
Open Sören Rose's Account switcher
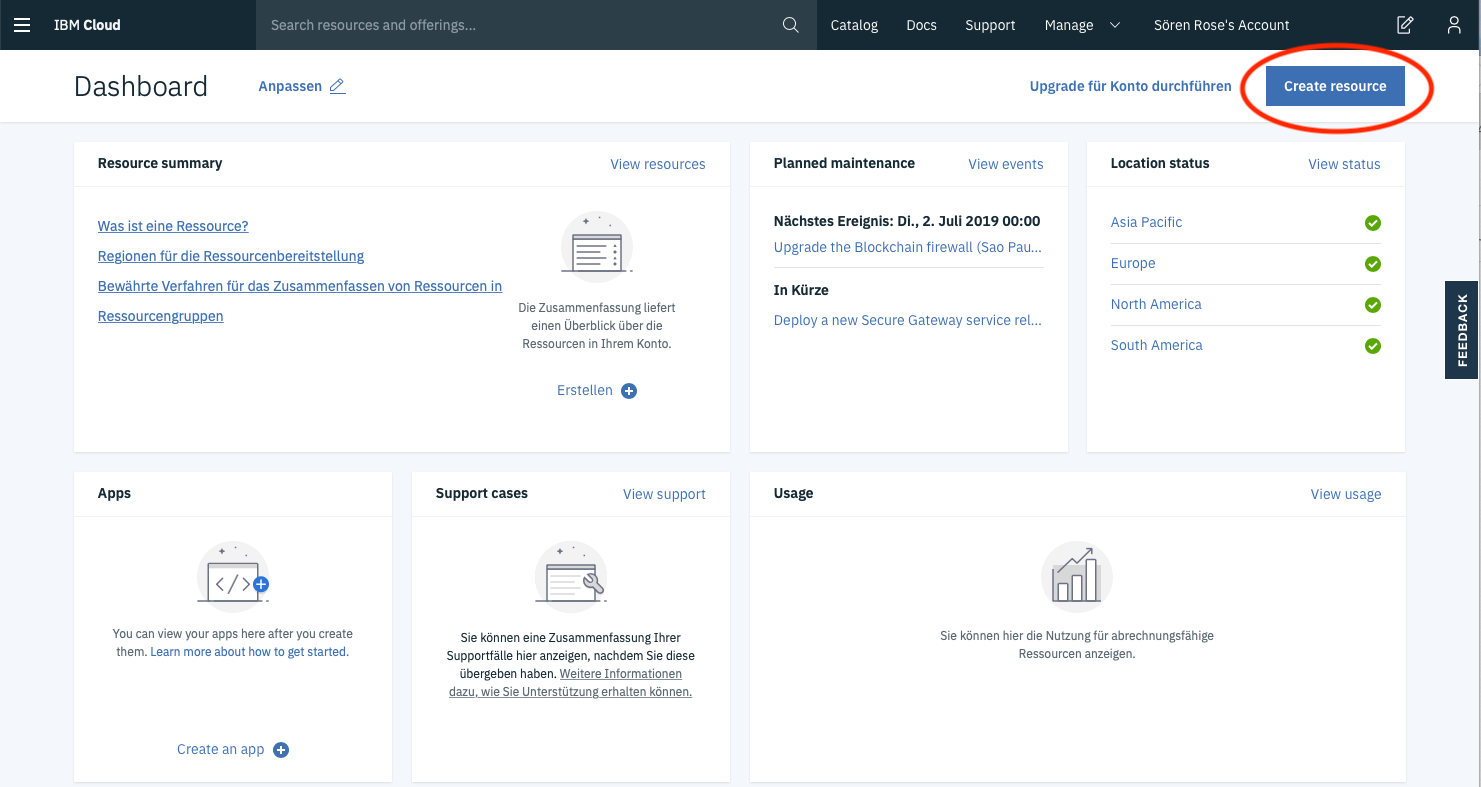(1221, 25)
